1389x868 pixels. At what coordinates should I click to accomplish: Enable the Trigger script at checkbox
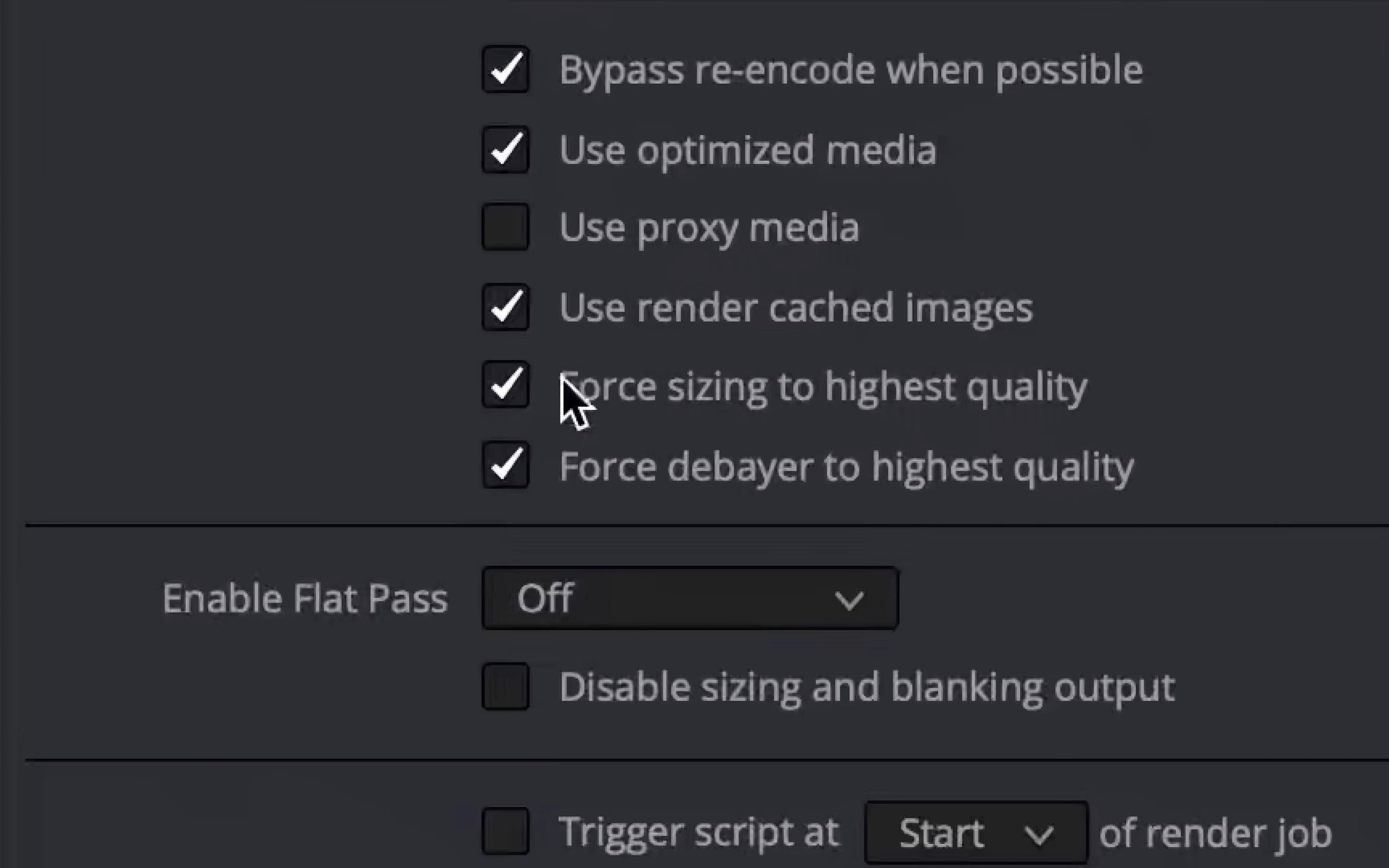[505, 831]
